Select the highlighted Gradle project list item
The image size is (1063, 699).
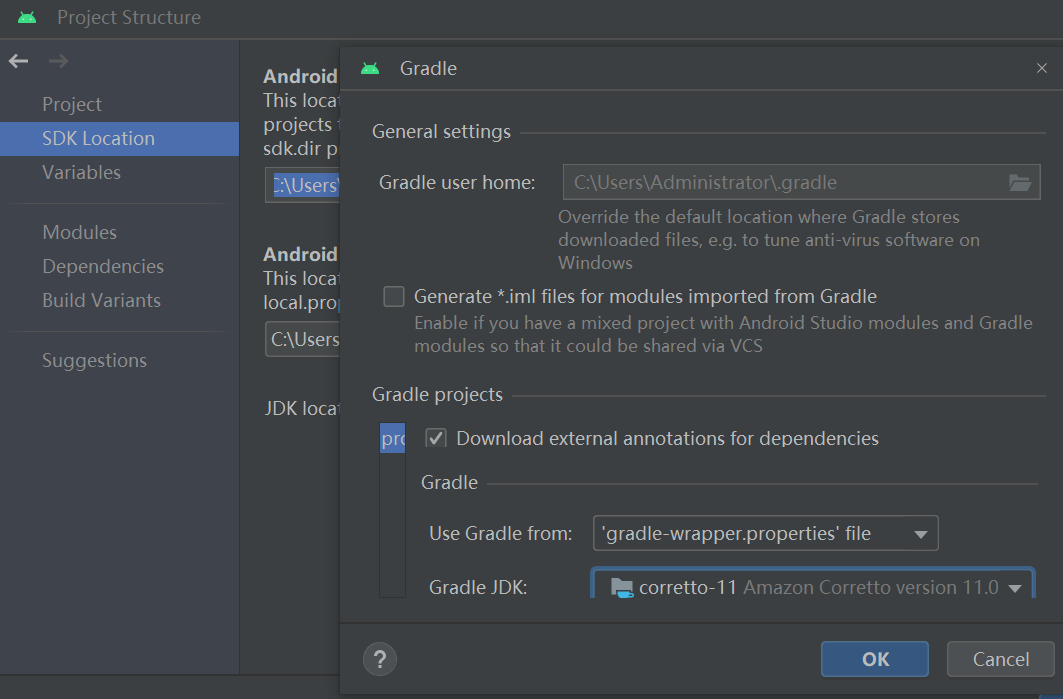[x=393, y=439]
